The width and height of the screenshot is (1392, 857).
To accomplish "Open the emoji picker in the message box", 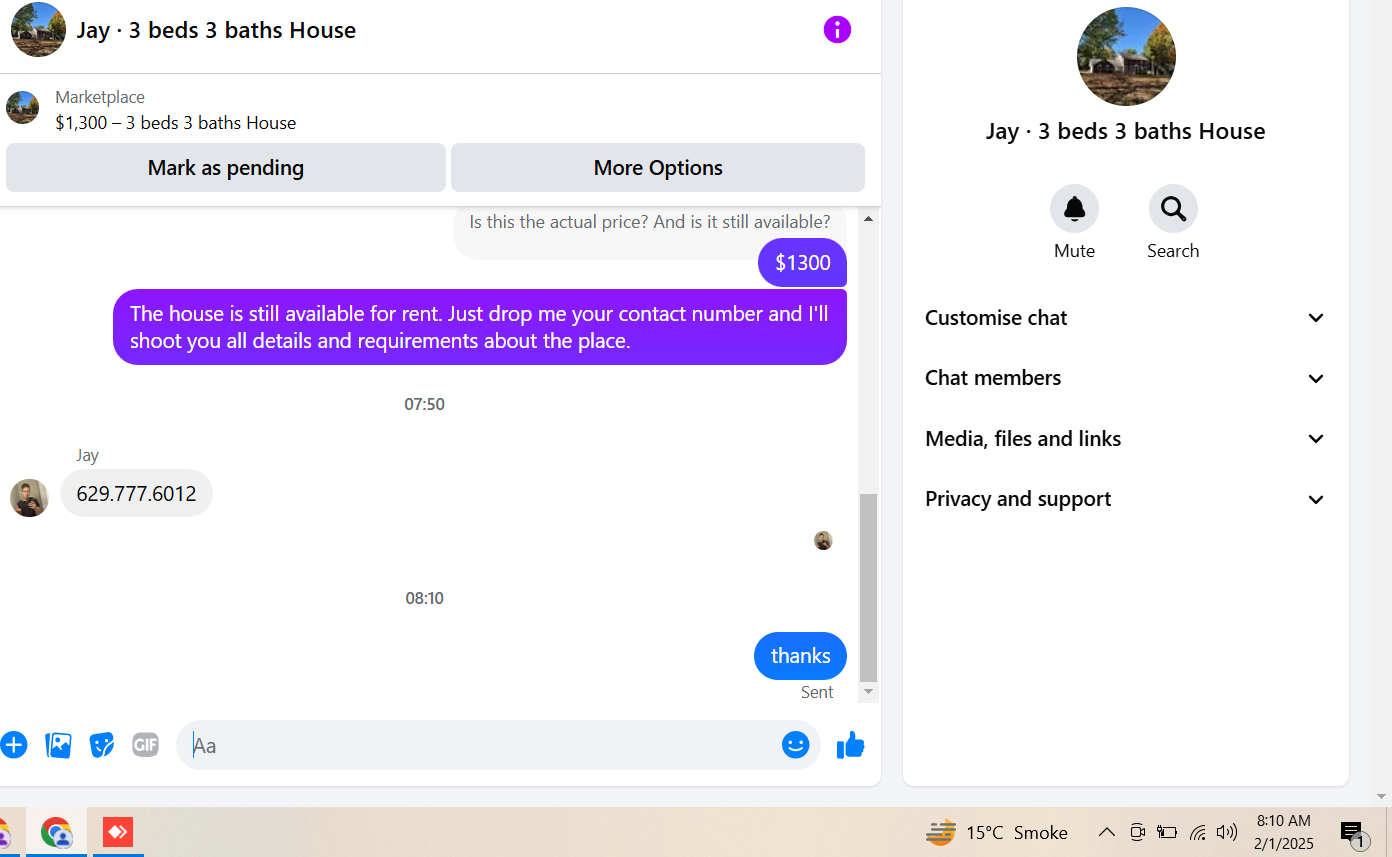I will [x=795, y=745].
